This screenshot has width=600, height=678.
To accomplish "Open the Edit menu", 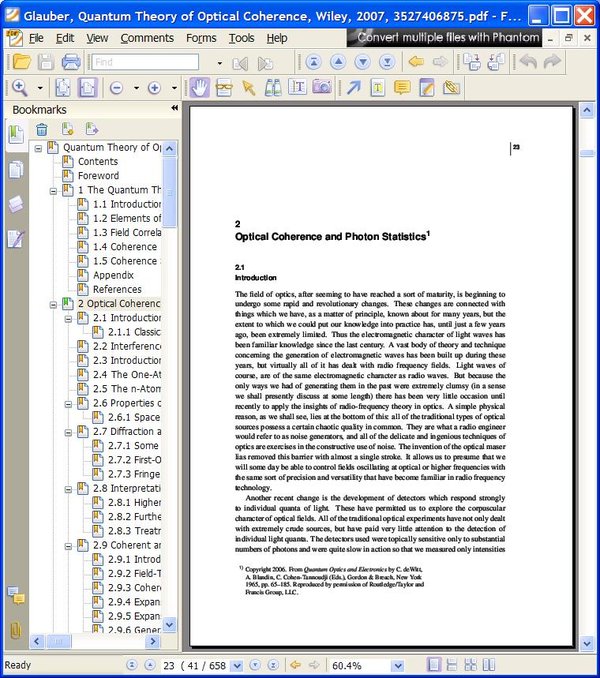I will point(65,38).
